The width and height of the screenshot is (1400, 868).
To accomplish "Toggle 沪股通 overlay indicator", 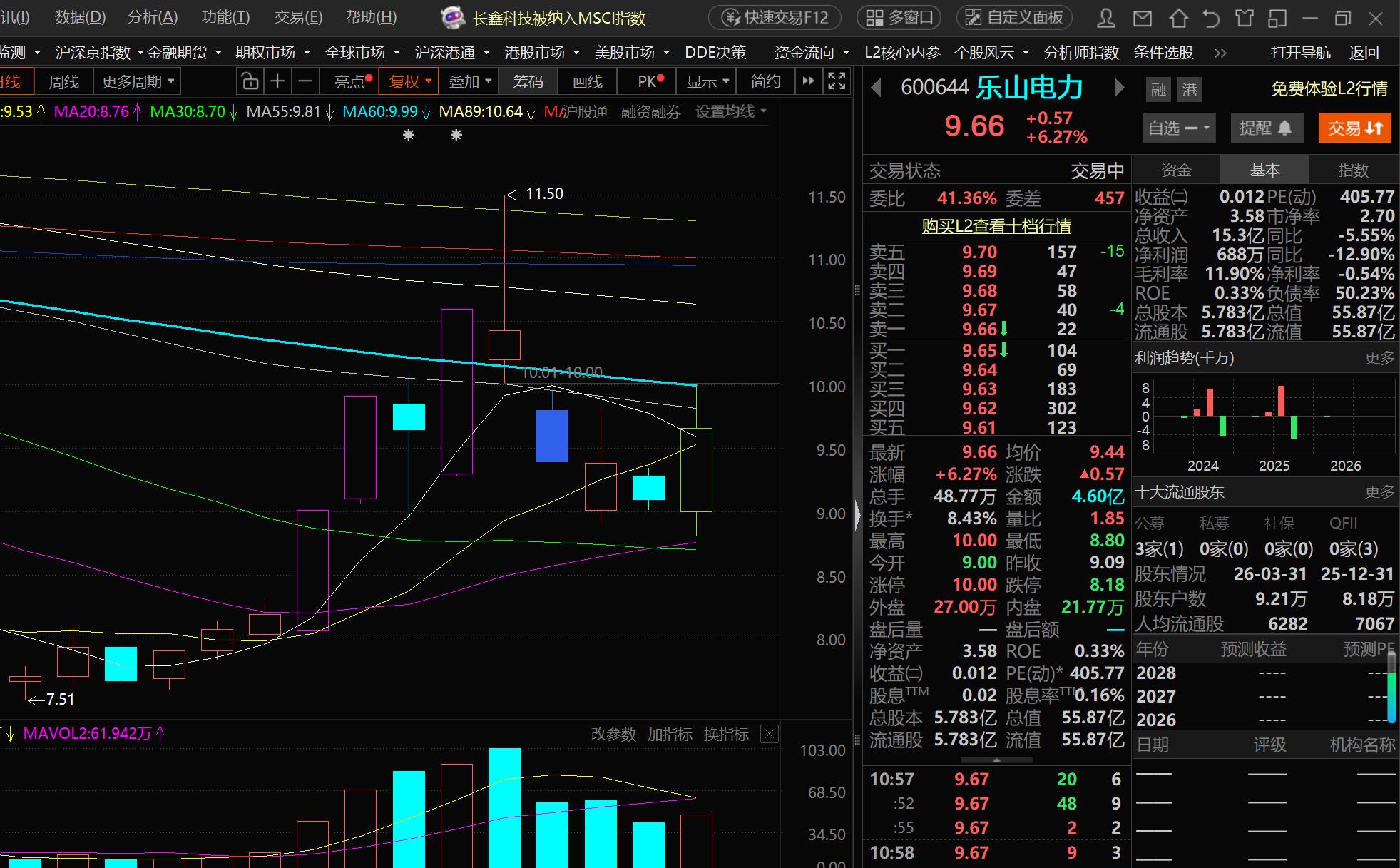I will coord(584,112).
